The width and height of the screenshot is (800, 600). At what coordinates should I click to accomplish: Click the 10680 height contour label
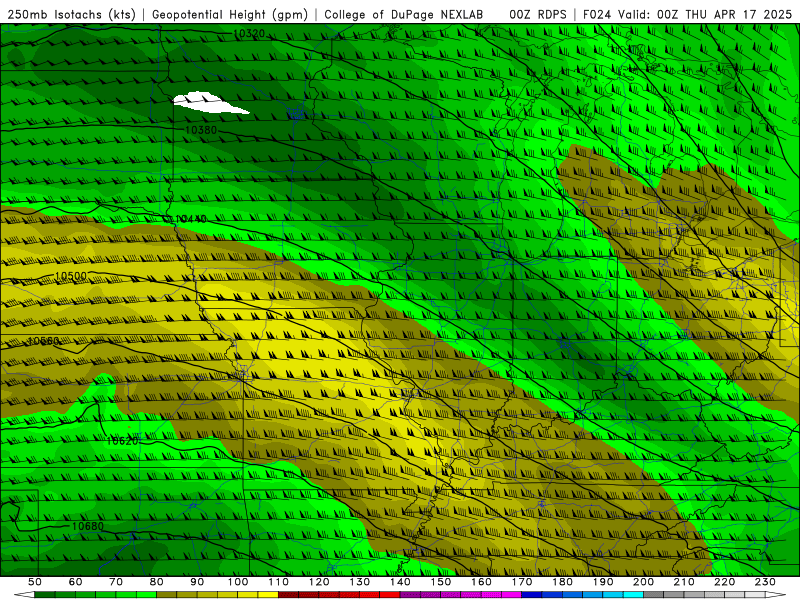click(88, 526)
